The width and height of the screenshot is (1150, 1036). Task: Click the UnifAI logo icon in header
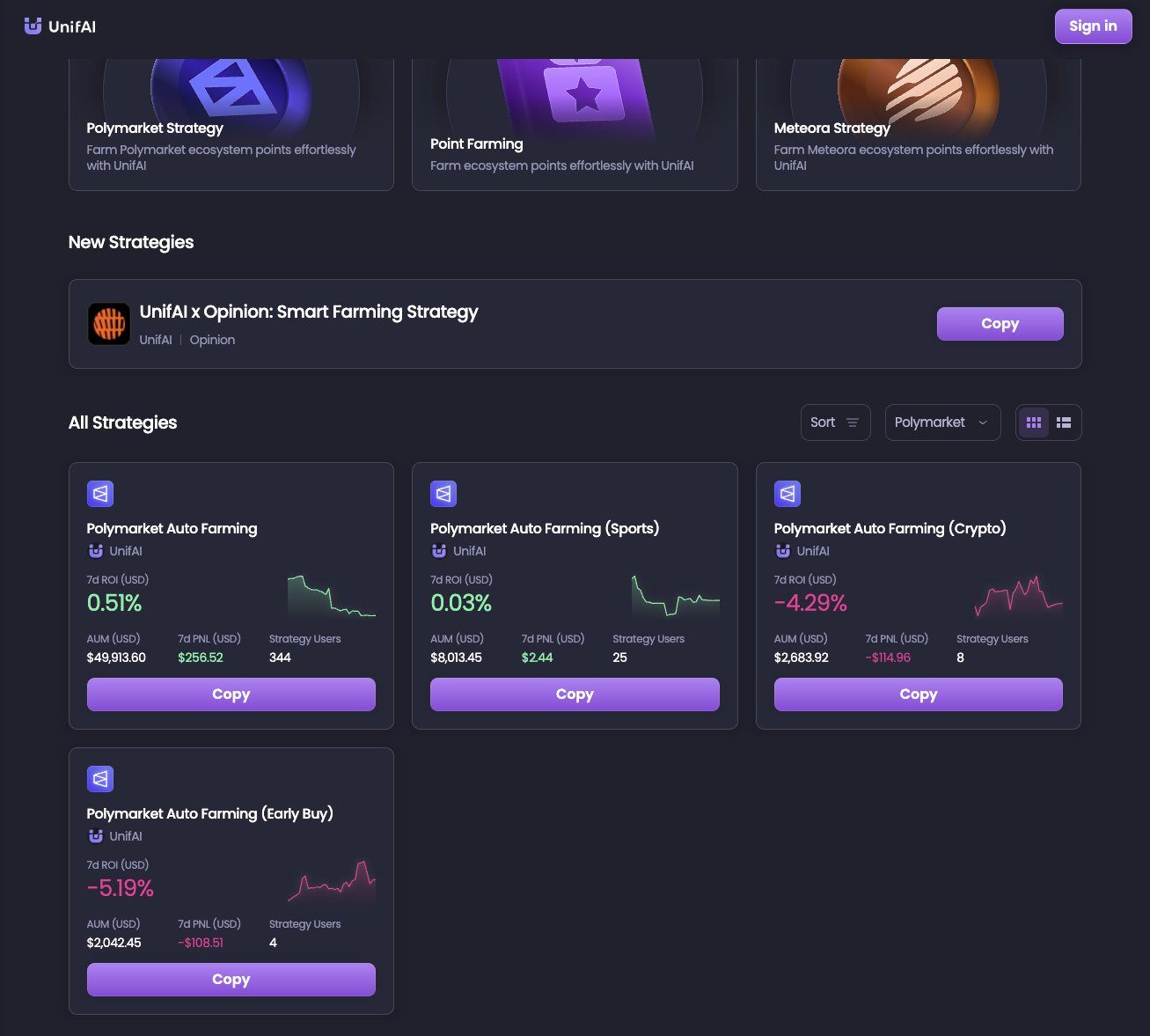click(x=33, y=26)
